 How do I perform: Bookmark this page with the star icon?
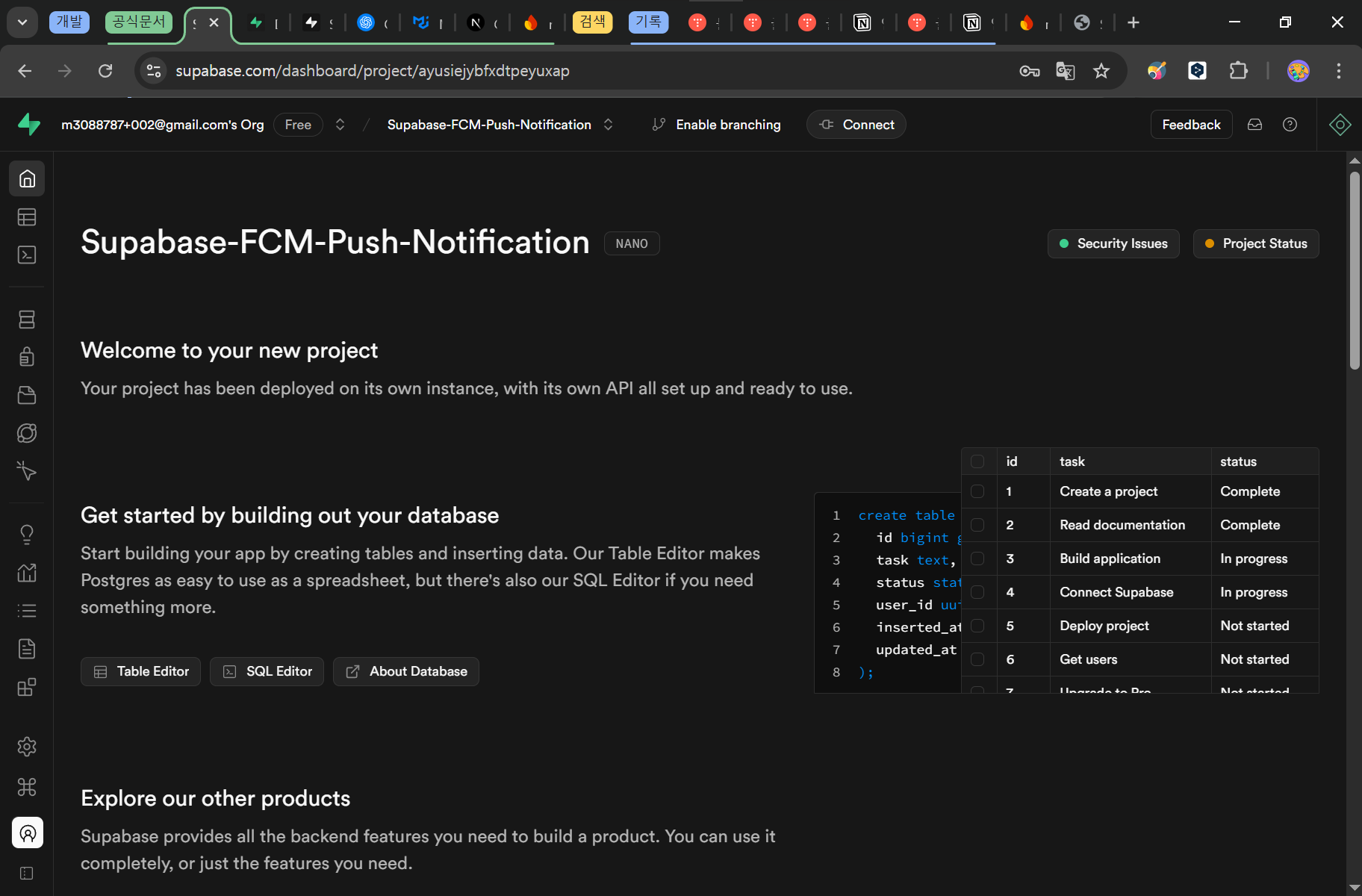tap(1101, 71)
